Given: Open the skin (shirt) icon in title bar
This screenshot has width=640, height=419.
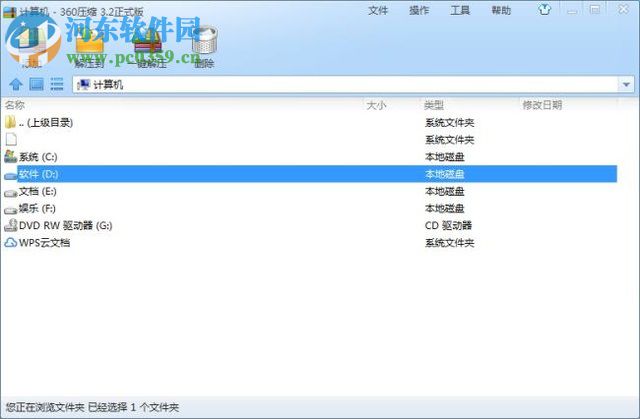Looking at the screenshot, I should [x=544, y=9].
